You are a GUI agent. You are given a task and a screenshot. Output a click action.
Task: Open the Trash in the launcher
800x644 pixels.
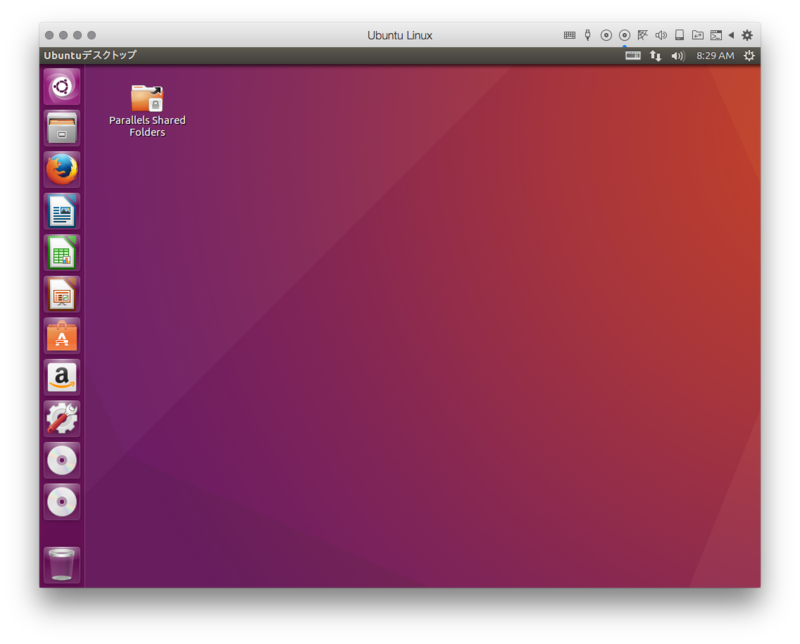coord(62,564)
